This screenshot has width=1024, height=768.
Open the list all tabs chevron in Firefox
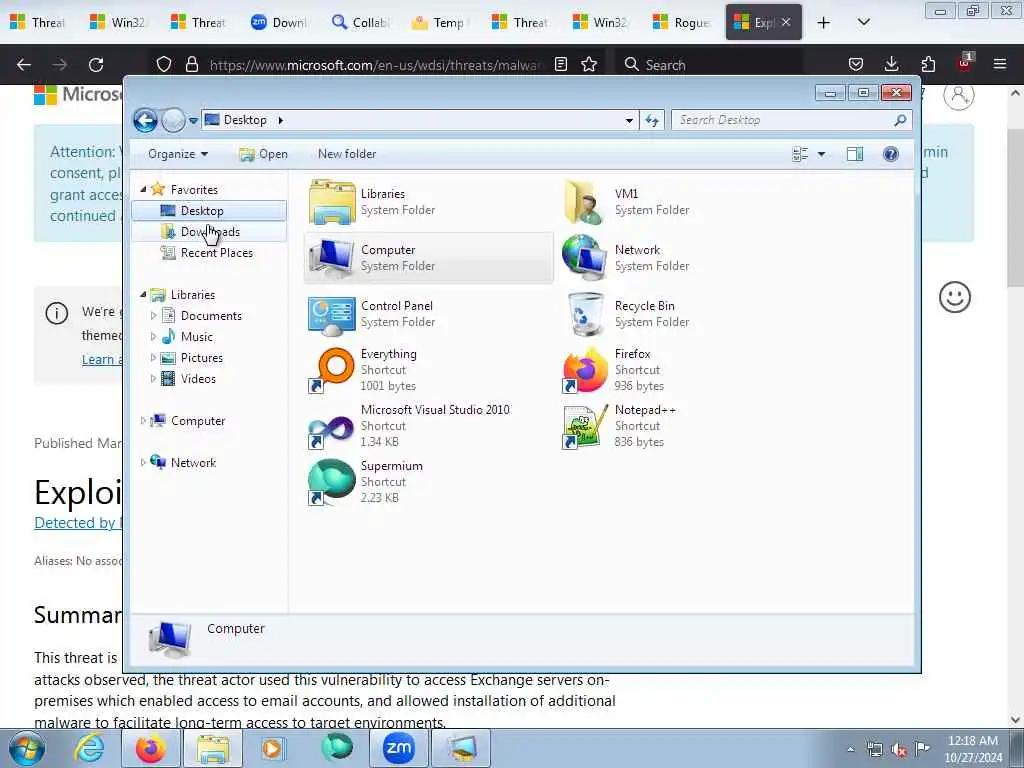click(x=863, y=23)
